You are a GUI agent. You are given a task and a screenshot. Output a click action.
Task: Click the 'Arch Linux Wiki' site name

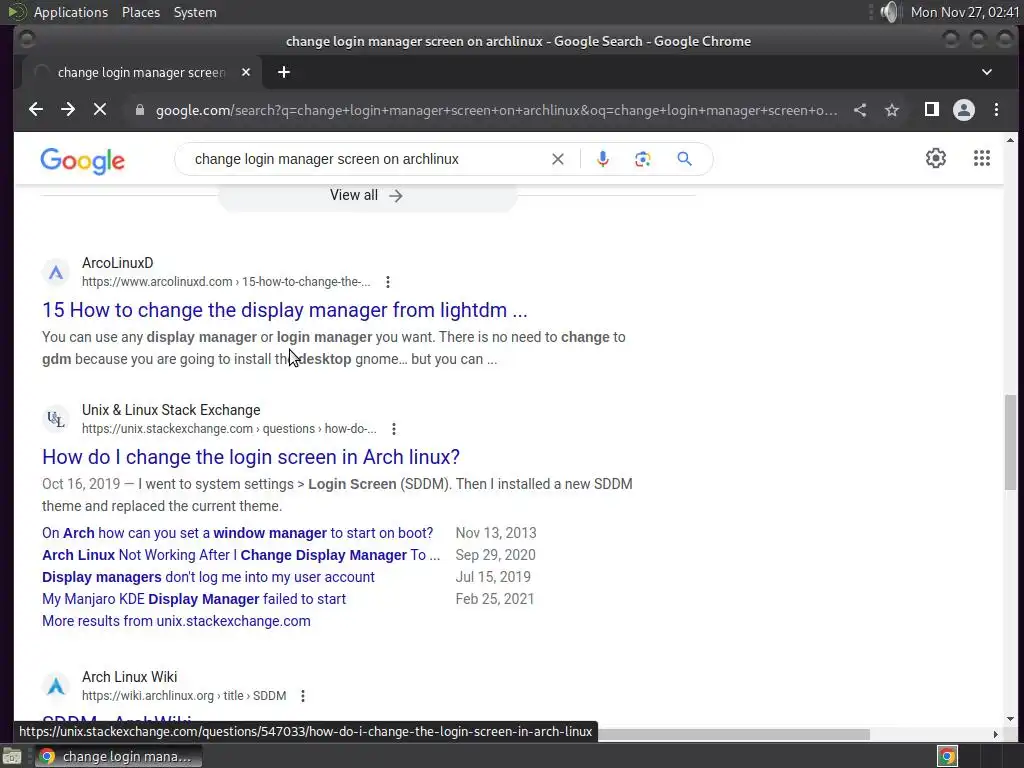coord(129,677)
